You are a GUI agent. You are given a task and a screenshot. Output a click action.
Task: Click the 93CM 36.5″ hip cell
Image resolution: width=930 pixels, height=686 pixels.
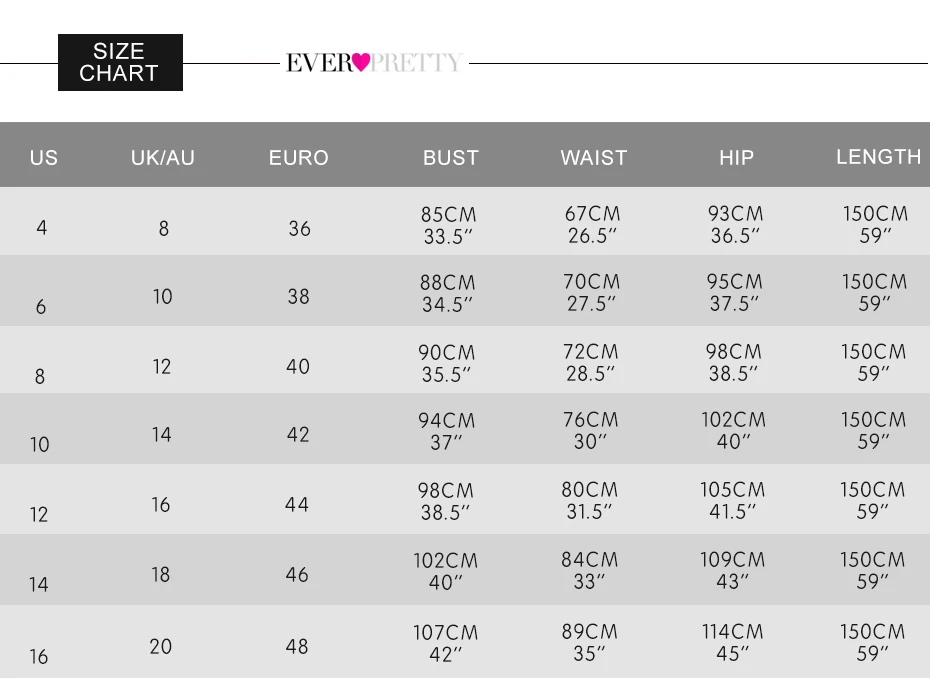(735, 225)
